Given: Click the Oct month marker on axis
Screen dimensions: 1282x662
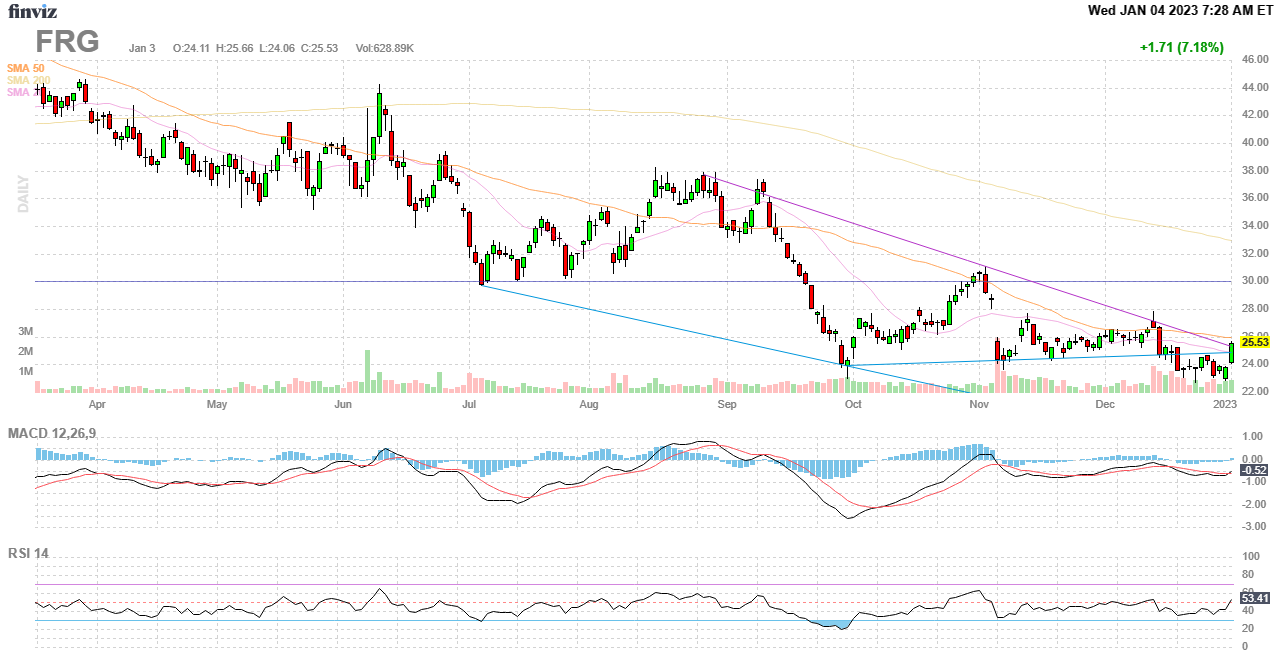Looking at the screenshot, I should coord(852,405).
